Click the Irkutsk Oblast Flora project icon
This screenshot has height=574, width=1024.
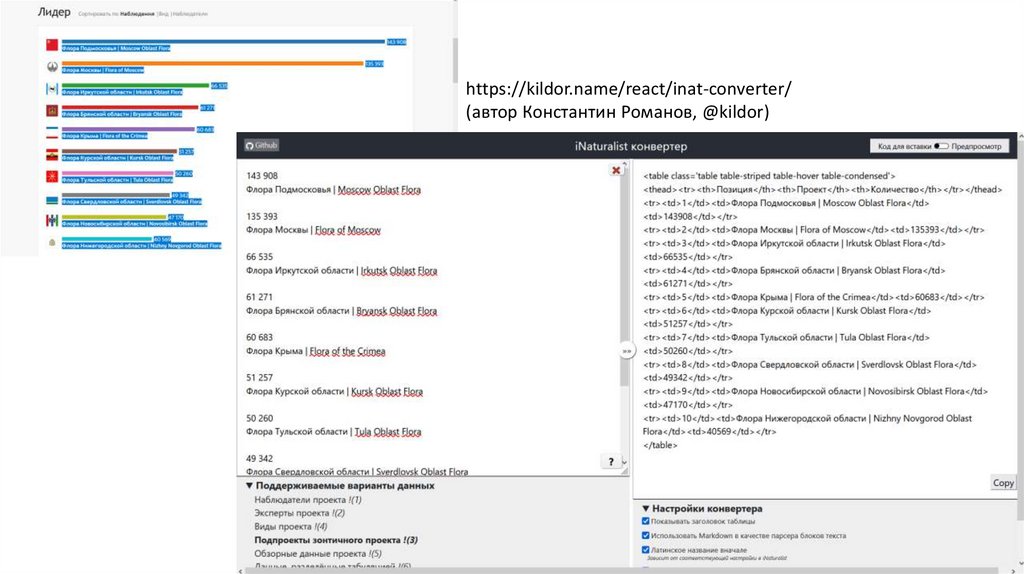[52, 89]
